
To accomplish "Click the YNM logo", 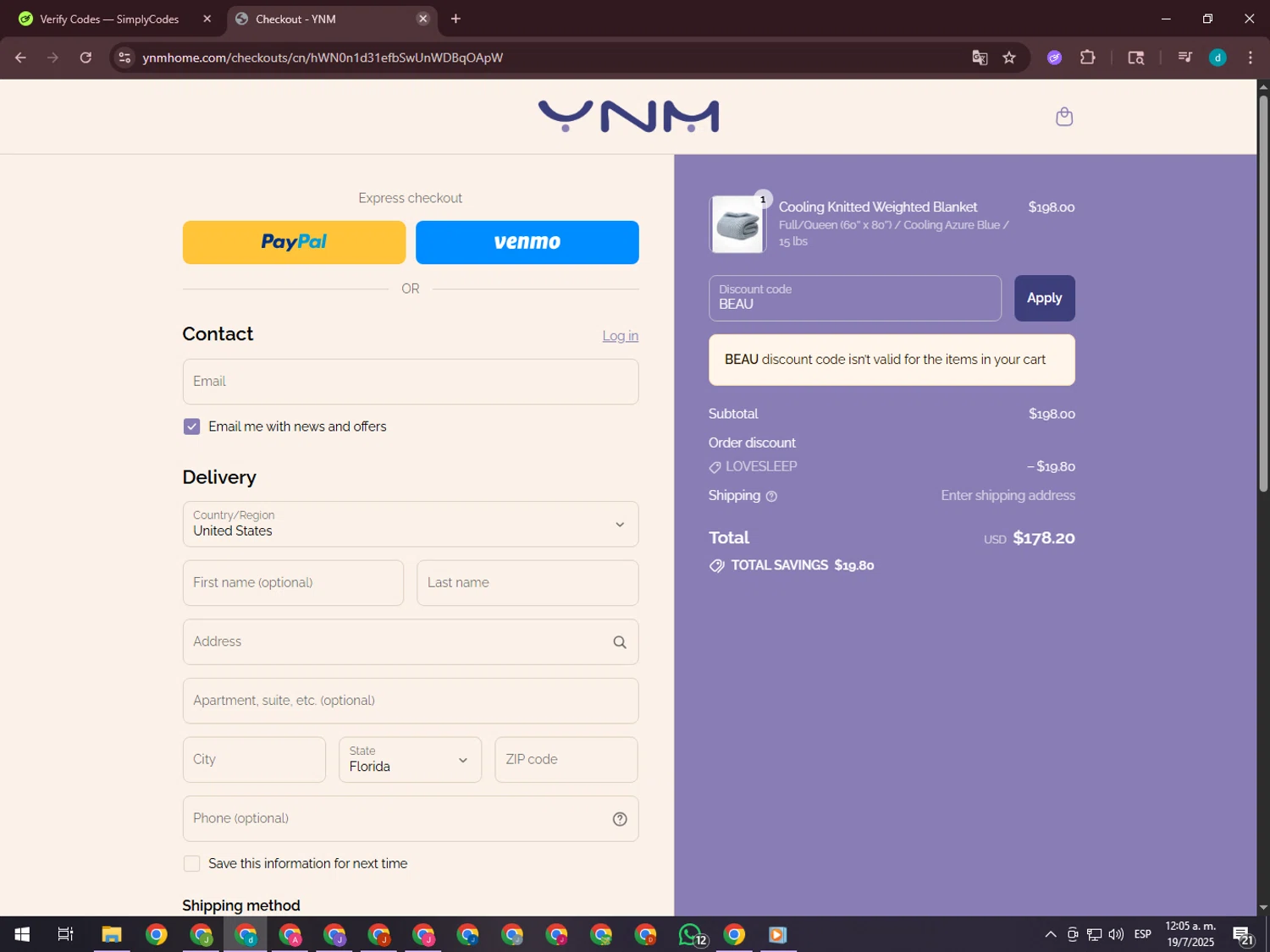I will (628, 117).
